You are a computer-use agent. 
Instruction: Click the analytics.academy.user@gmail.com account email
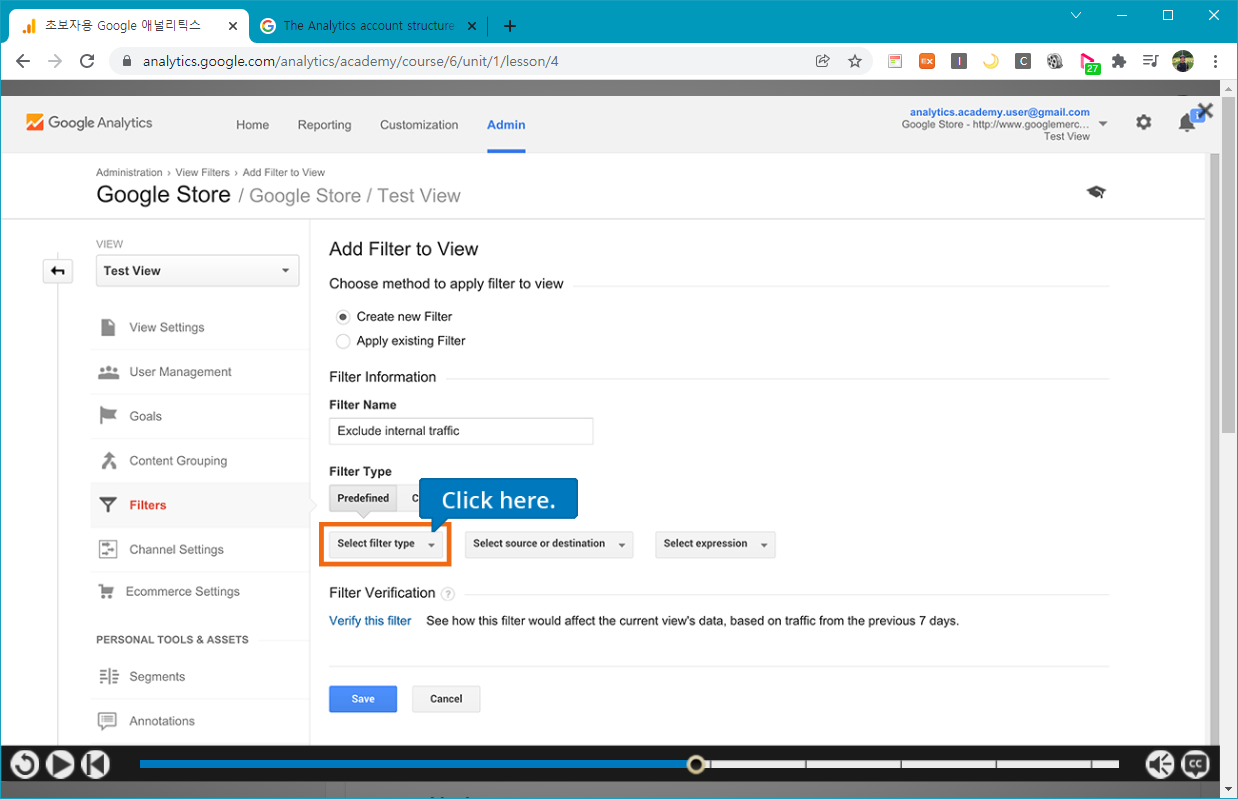1000,112
